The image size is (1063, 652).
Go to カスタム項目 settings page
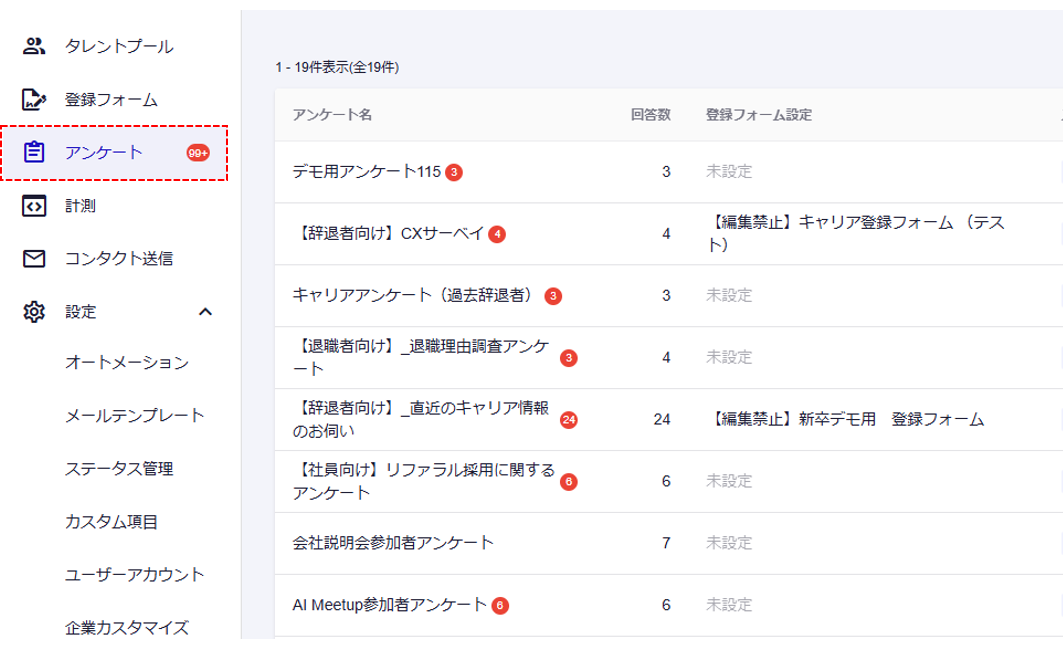[x=111, y=521]
